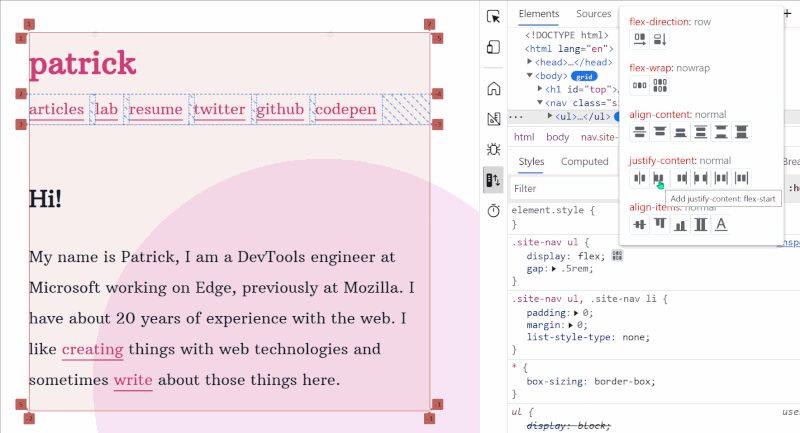Click the Filter styles input field
800x433 pixels.
point(560,188)
